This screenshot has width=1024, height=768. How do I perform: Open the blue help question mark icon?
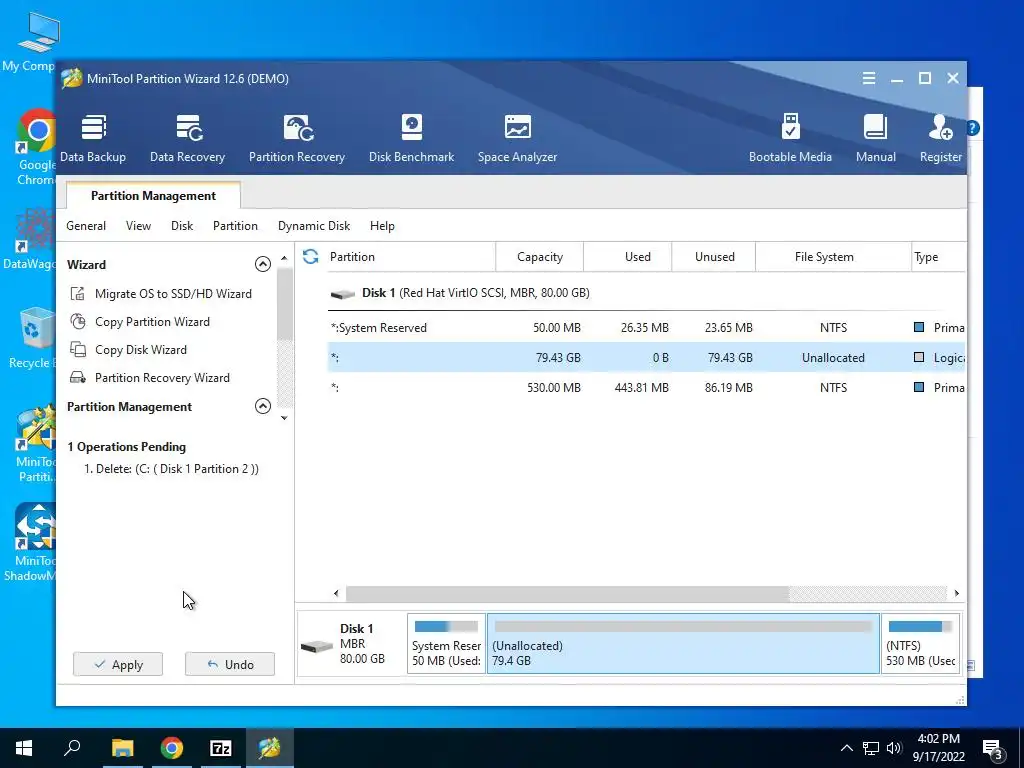tap(972, 128)
